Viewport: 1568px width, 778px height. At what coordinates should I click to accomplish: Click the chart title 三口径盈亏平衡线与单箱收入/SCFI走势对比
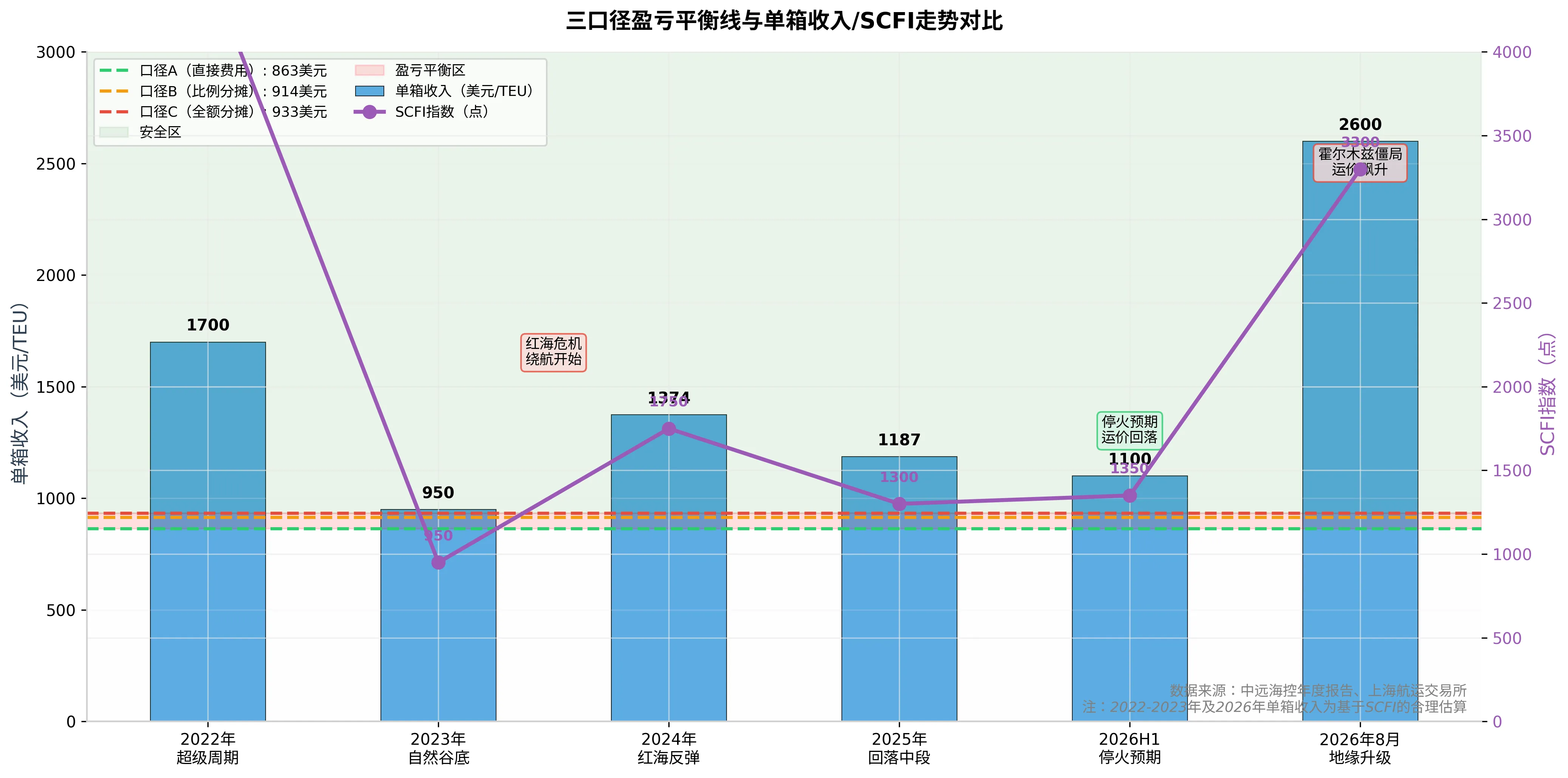click(784, 21)
